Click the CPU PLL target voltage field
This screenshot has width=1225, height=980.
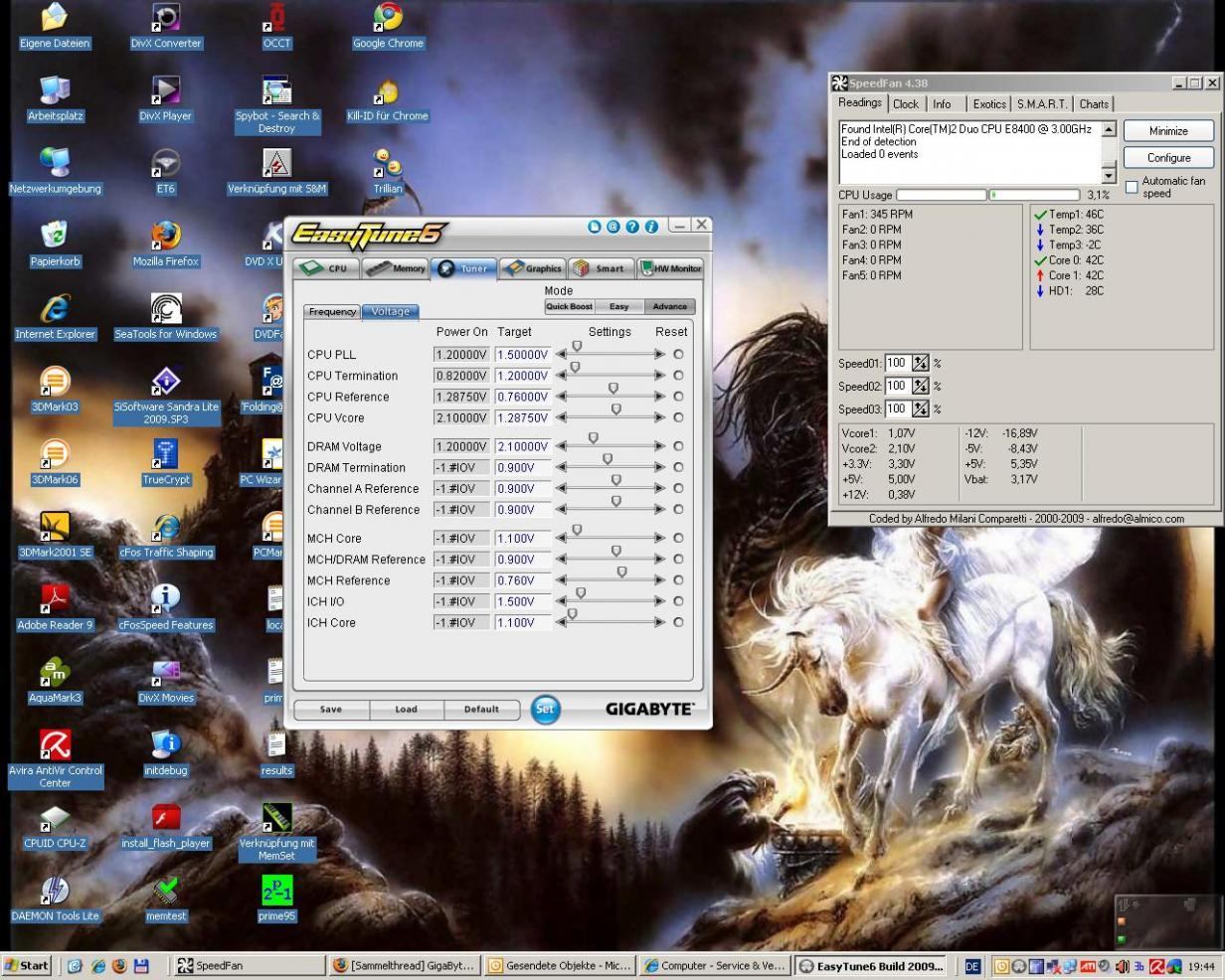(x=522, y=354)
